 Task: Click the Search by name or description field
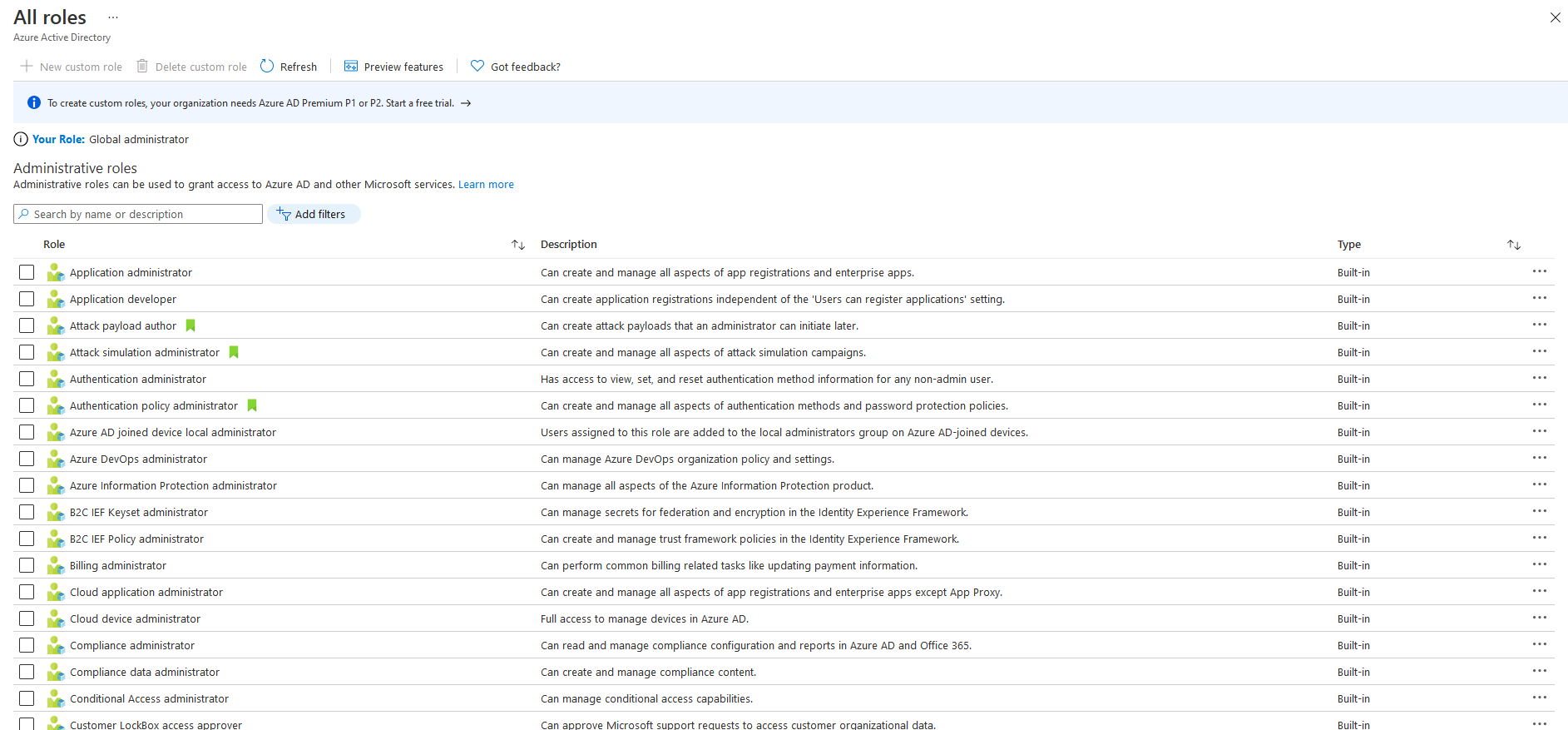pyautogui.click(x=138, y=214)
